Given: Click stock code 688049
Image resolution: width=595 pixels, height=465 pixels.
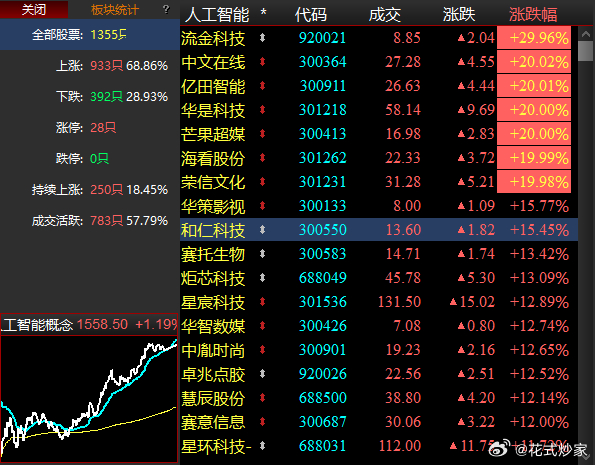Looking at the screenshot, I should [323, 278].
